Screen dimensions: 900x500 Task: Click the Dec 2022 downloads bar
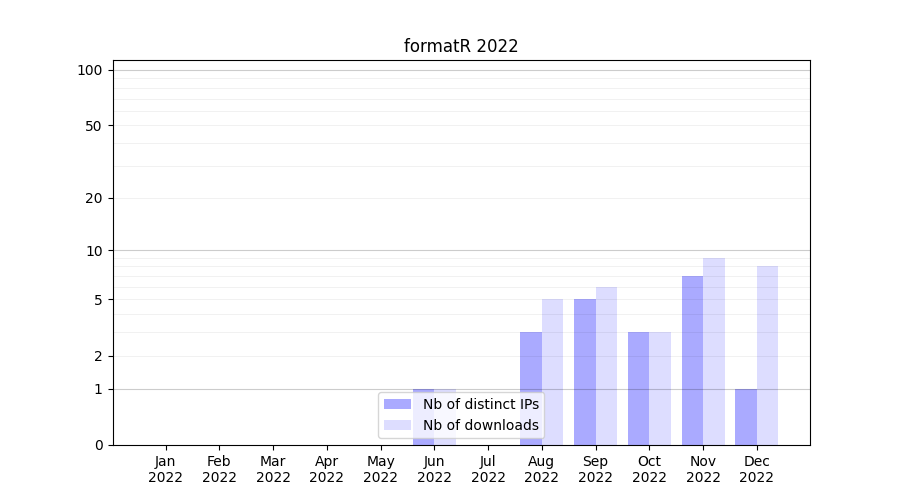767,355
